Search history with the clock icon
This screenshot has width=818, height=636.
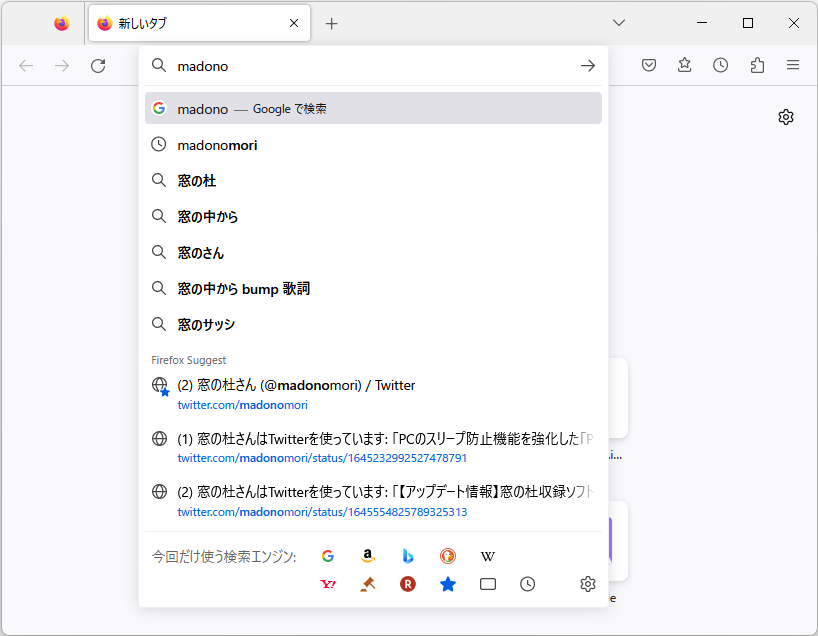(527, 584)
